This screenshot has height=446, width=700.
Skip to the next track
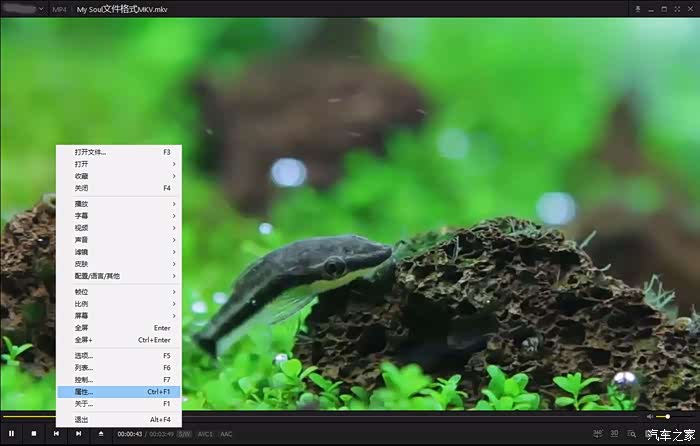[x=78, y=434]
